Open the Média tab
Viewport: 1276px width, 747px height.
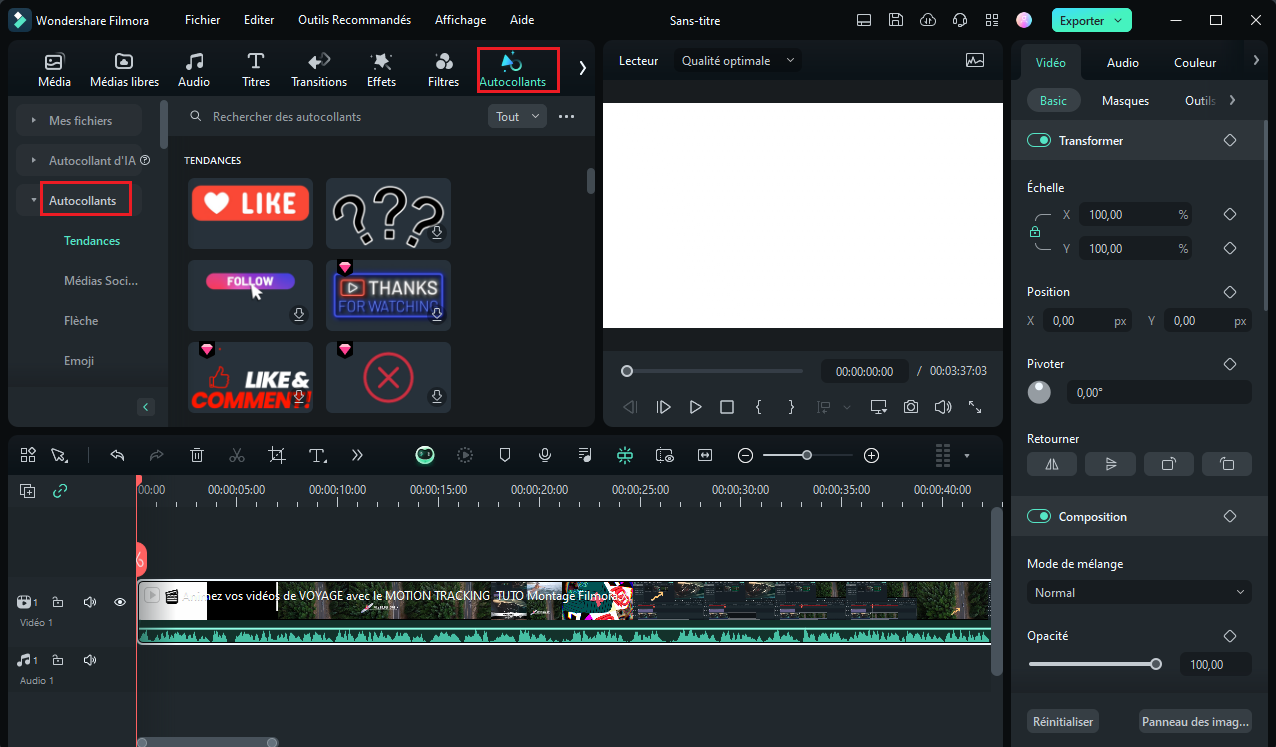[x=54, y=70]
